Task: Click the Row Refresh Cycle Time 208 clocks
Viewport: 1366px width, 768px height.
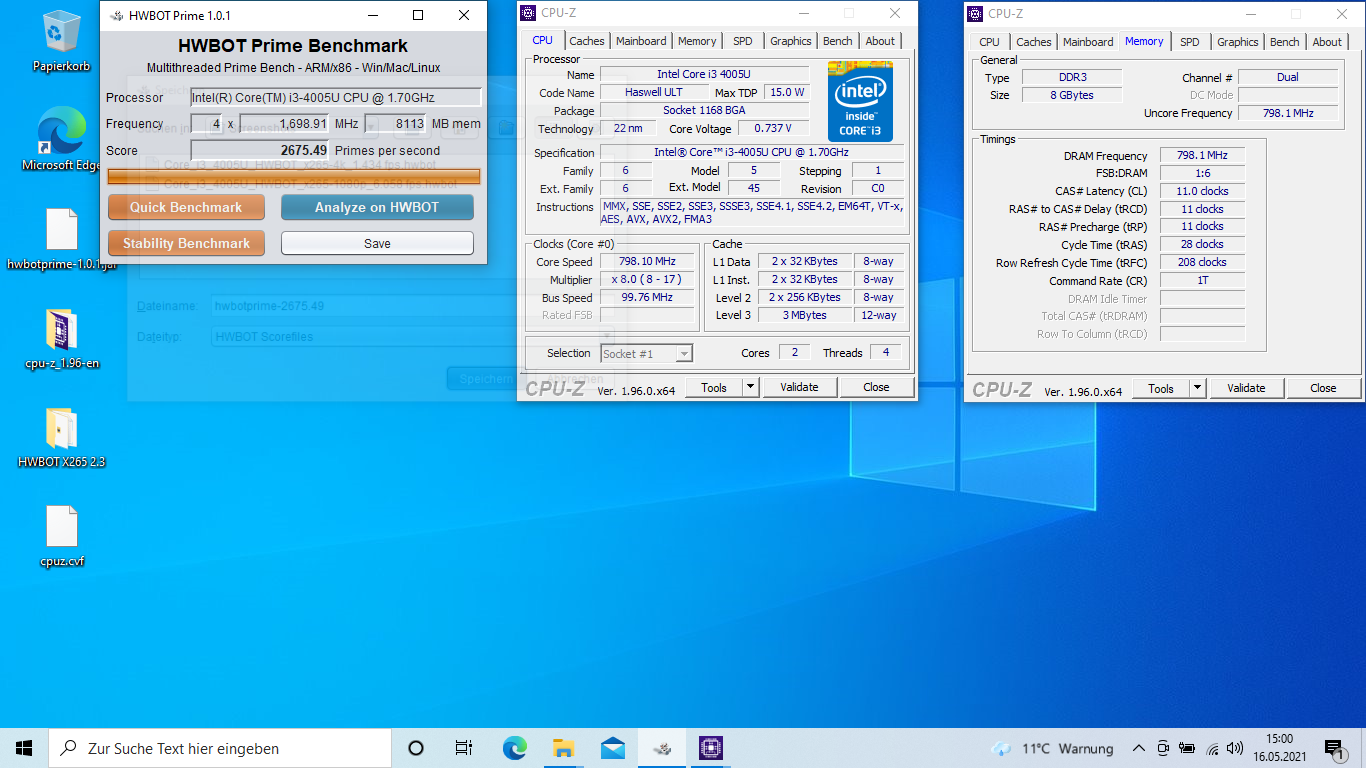Action: coord(1203,262)
